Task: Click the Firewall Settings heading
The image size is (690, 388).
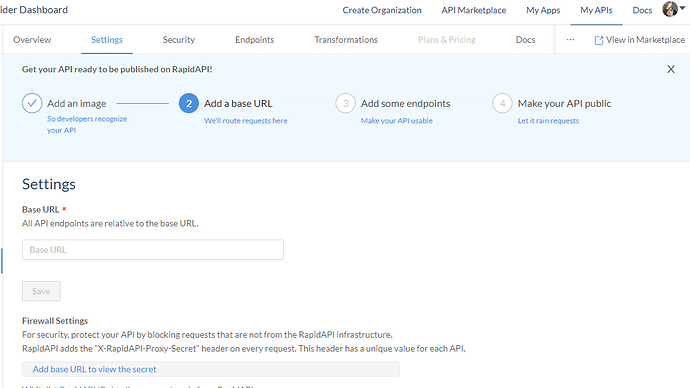Action: pyautogui.click(x=55, y=321)
